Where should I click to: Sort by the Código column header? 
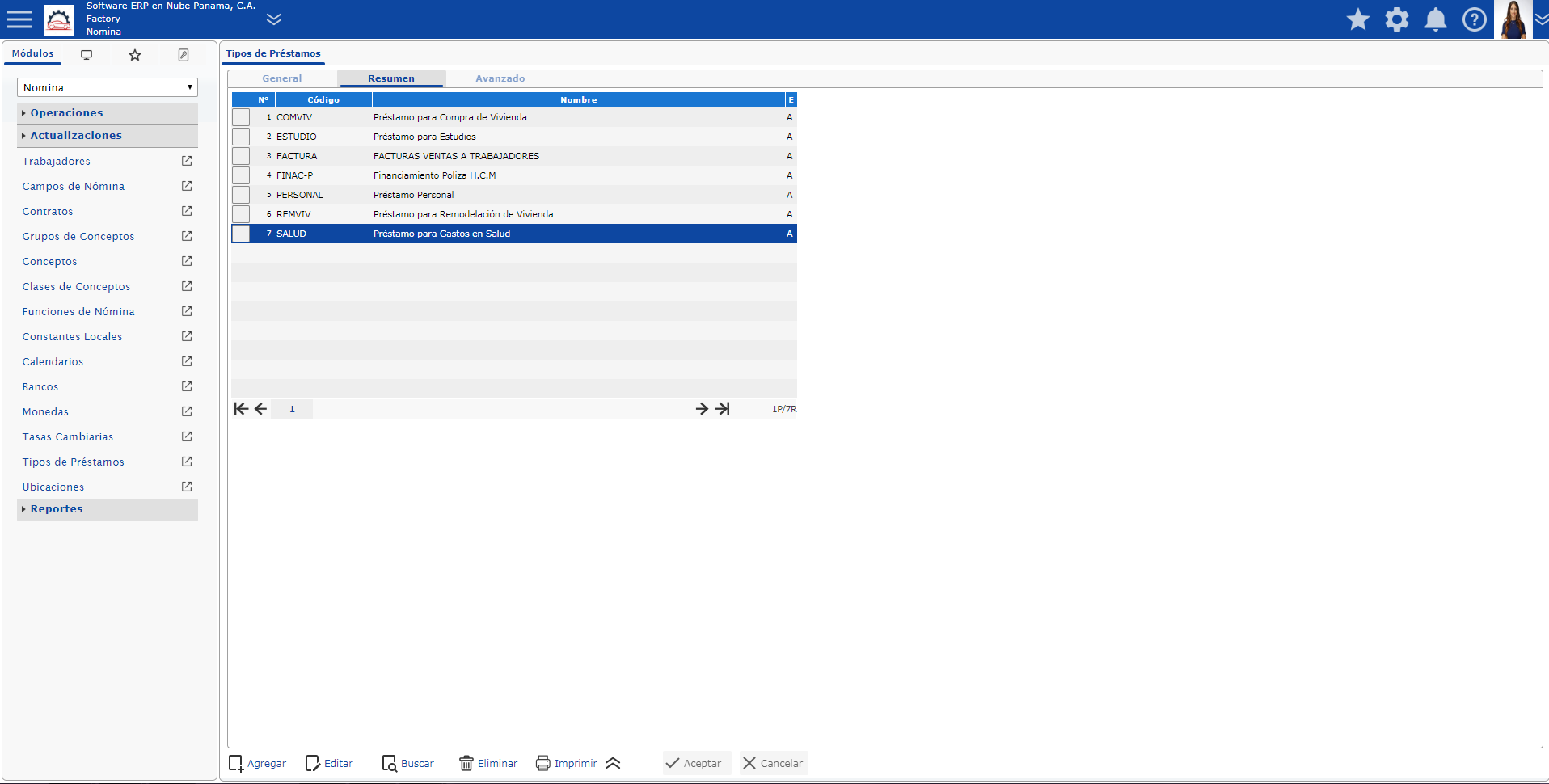tap(323, 99)
